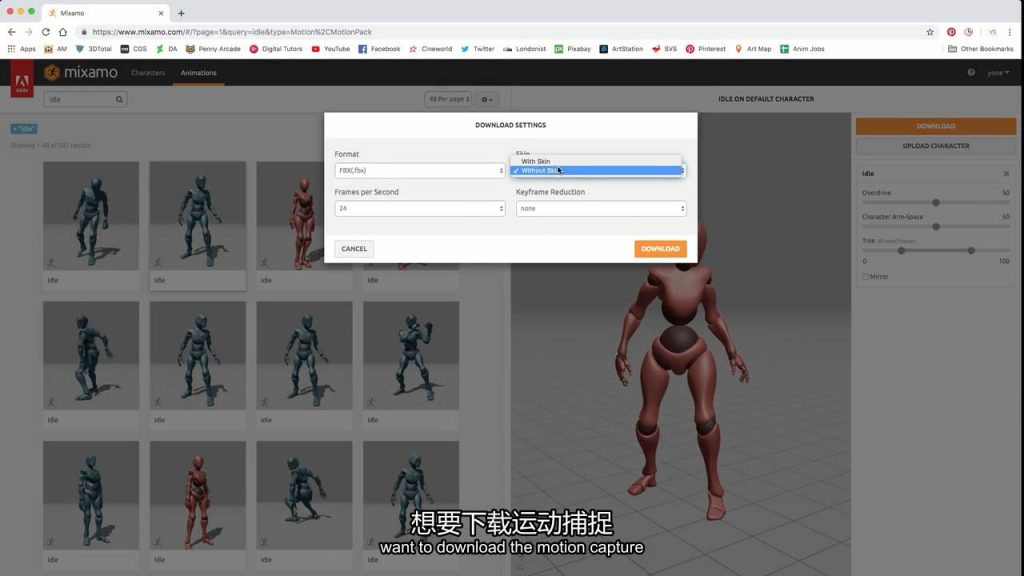This screenshot has height=576, width=1024.
Task: Open the 48 Per page dropdown
Action: pyautogui.click(x=449, y=99)
